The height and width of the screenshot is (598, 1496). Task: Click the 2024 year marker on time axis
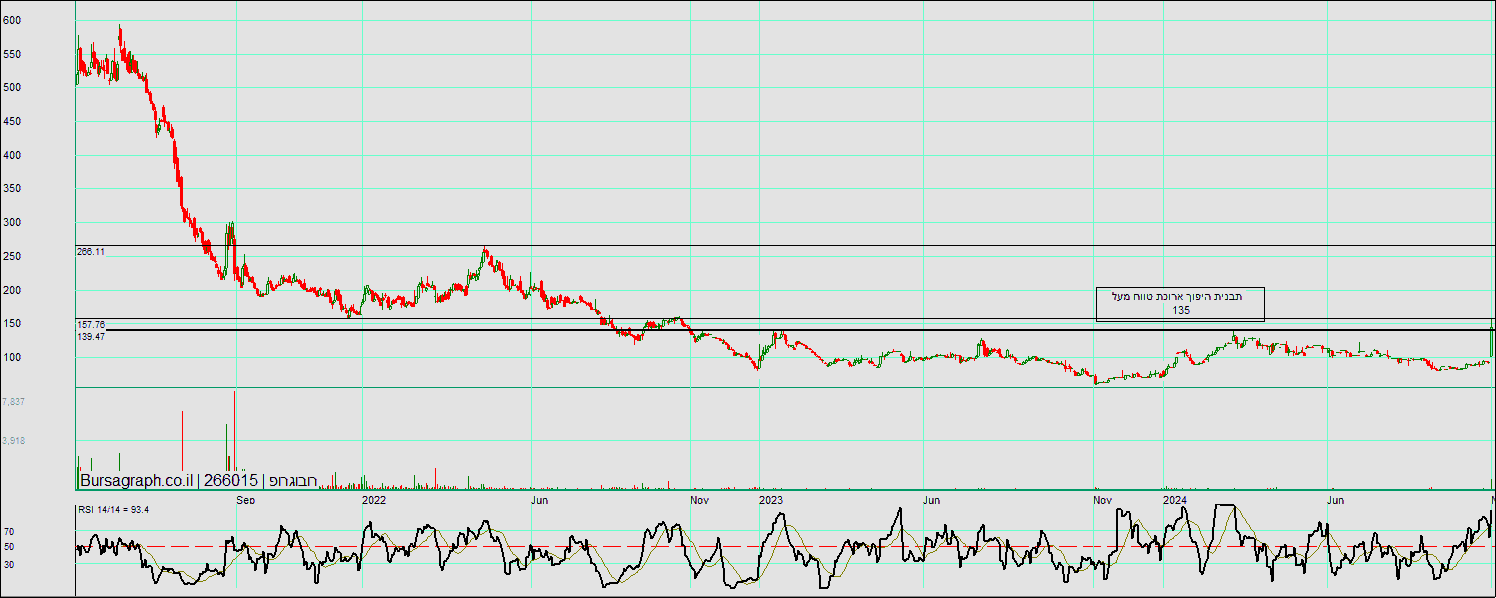[x=1174, y=499]
